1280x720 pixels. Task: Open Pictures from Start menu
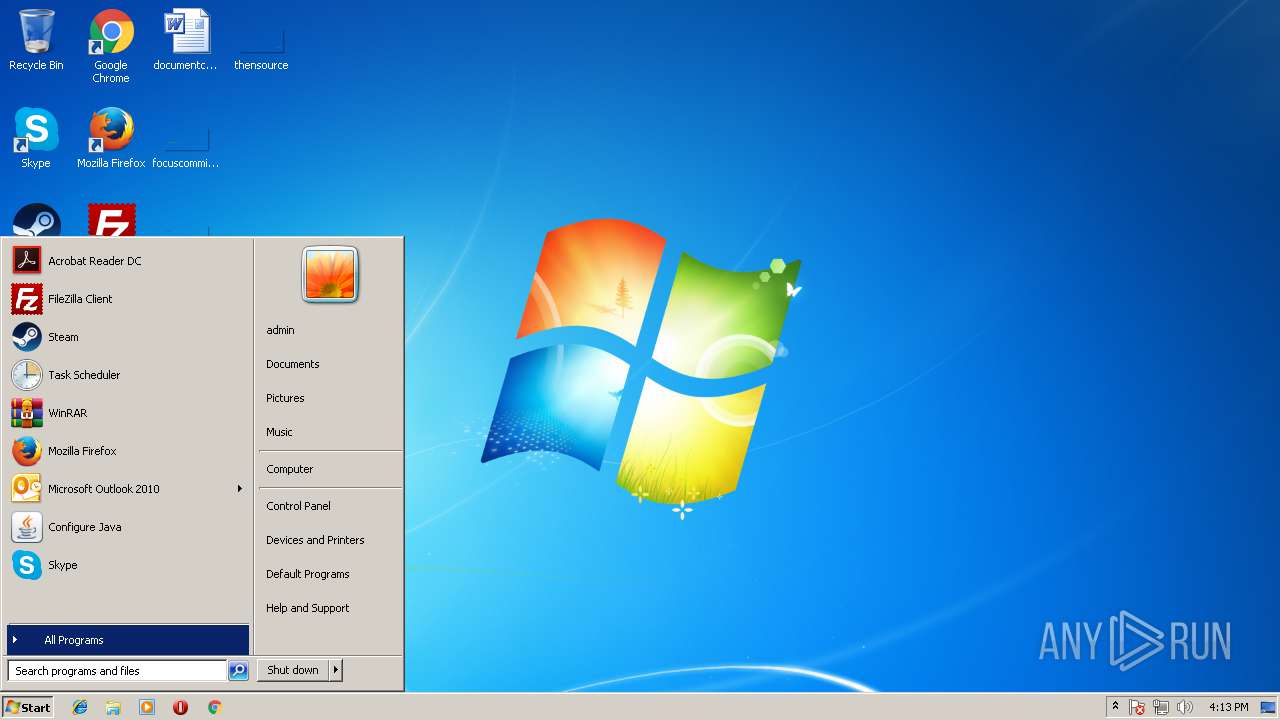[329, 398]
